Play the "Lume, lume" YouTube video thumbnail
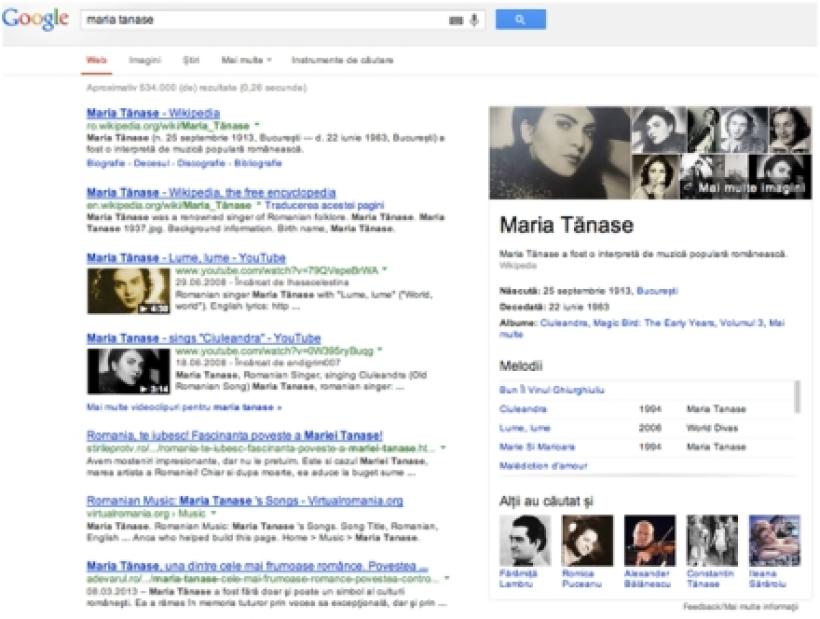The image size is (820, 619). point(128,291)
